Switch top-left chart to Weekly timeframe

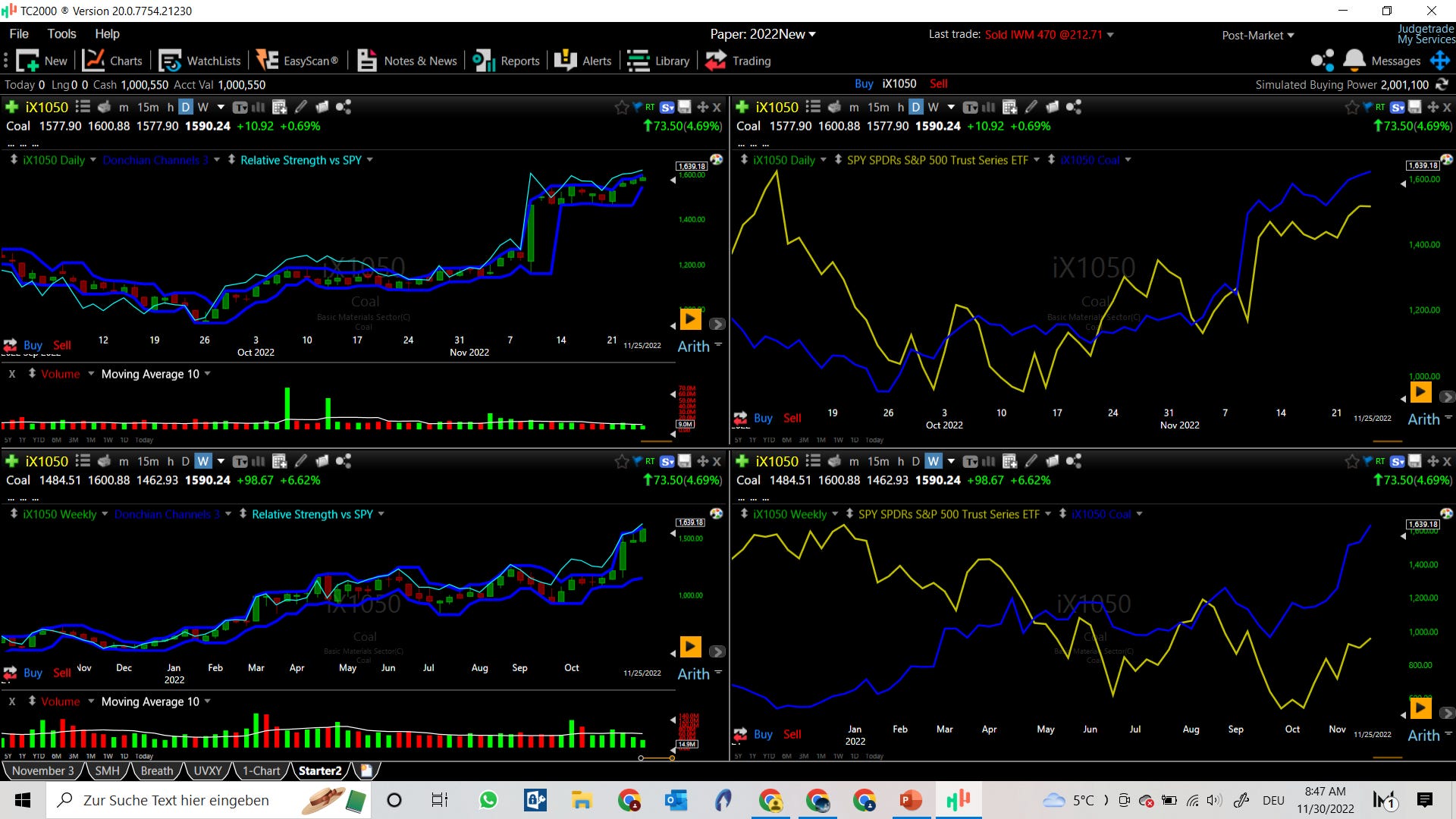coord(202,107)
